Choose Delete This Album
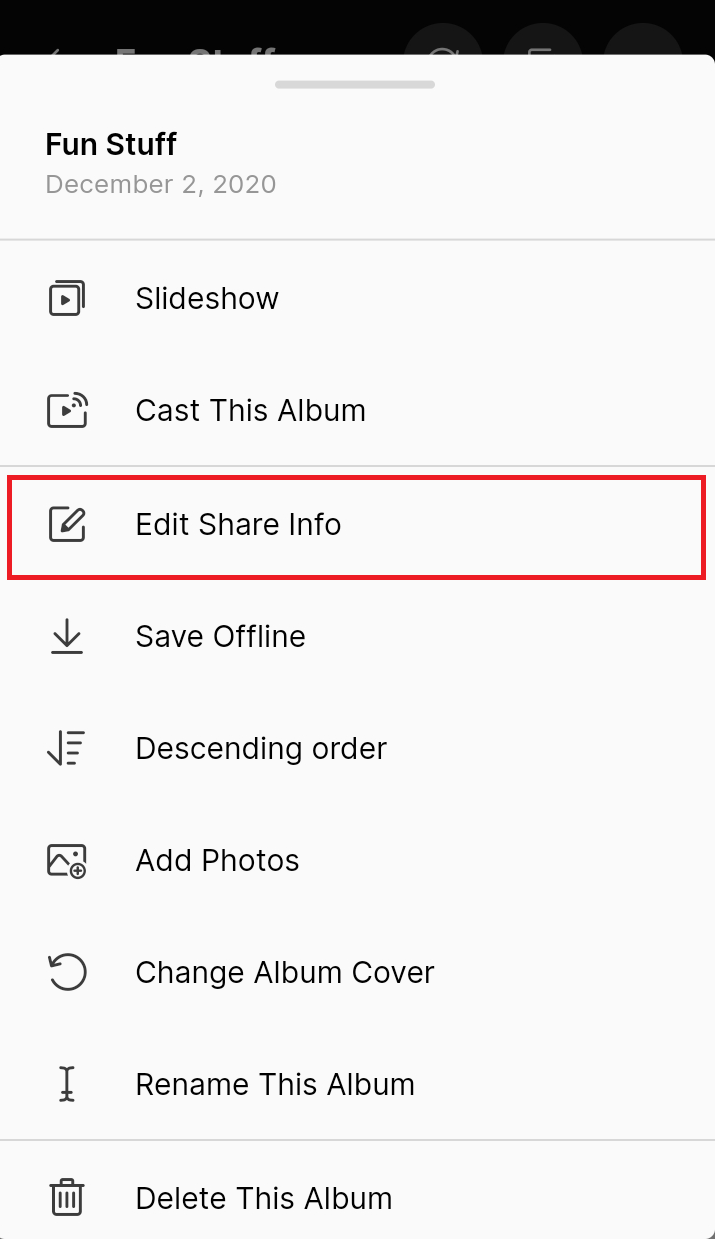 point(357,1197)
